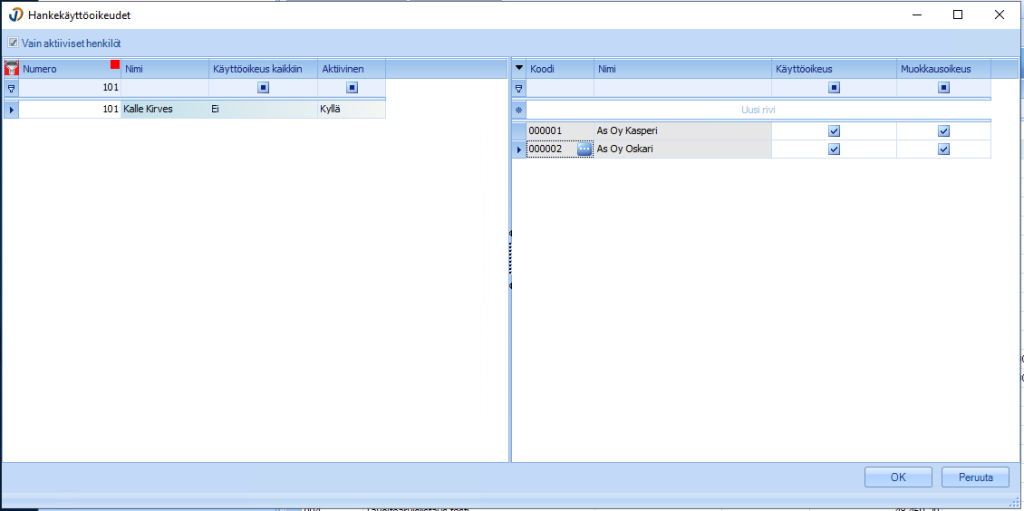Click the red marker on Numero column header

115,65
